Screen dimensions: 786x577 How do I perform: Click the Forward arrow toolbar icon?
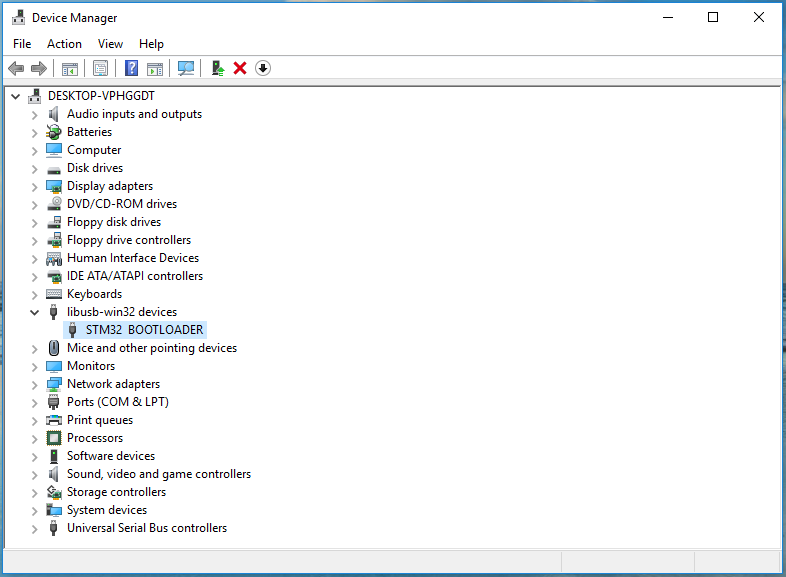[39, 68]
